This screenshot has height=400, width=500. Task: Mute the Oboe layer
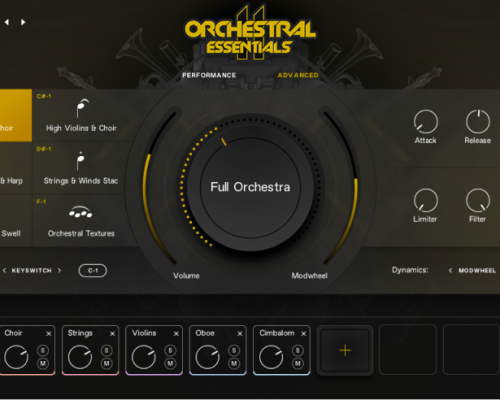pyautogui.click(x=234, y=363)
